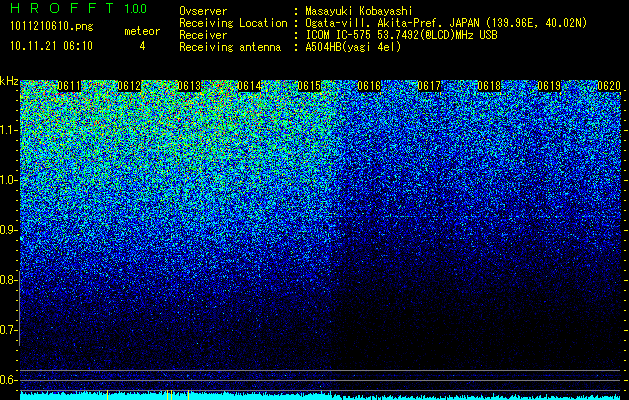Click the 0617 time marker
Image resolution: width=629 pixels, height=400 pixels.
pos(429,86)
